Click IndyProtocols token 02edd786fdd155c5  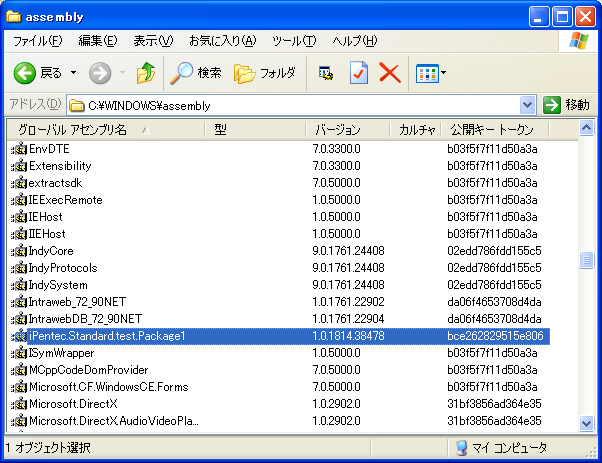(494, 268)
